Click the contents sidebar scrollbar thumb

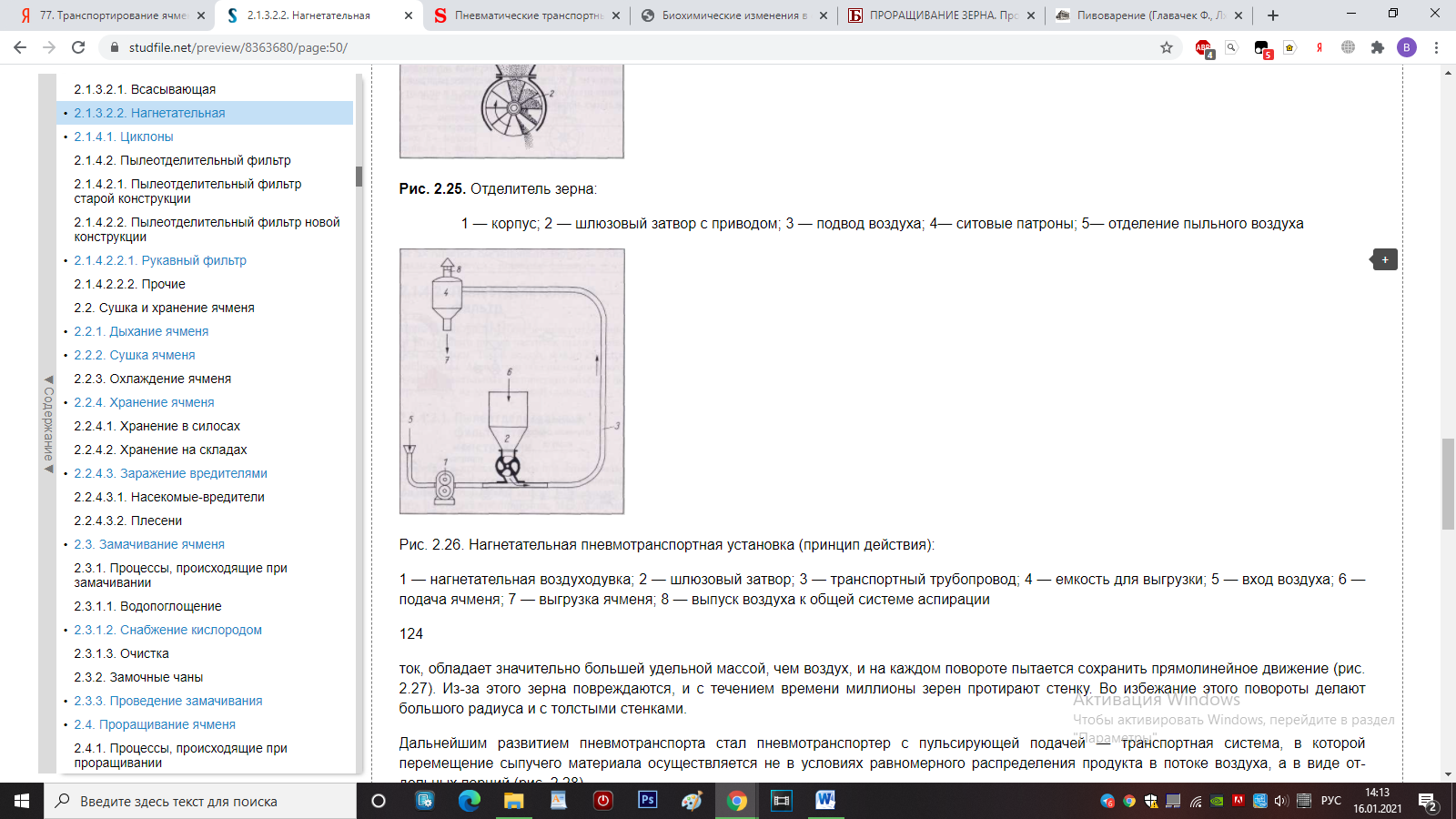pos(359,176)
